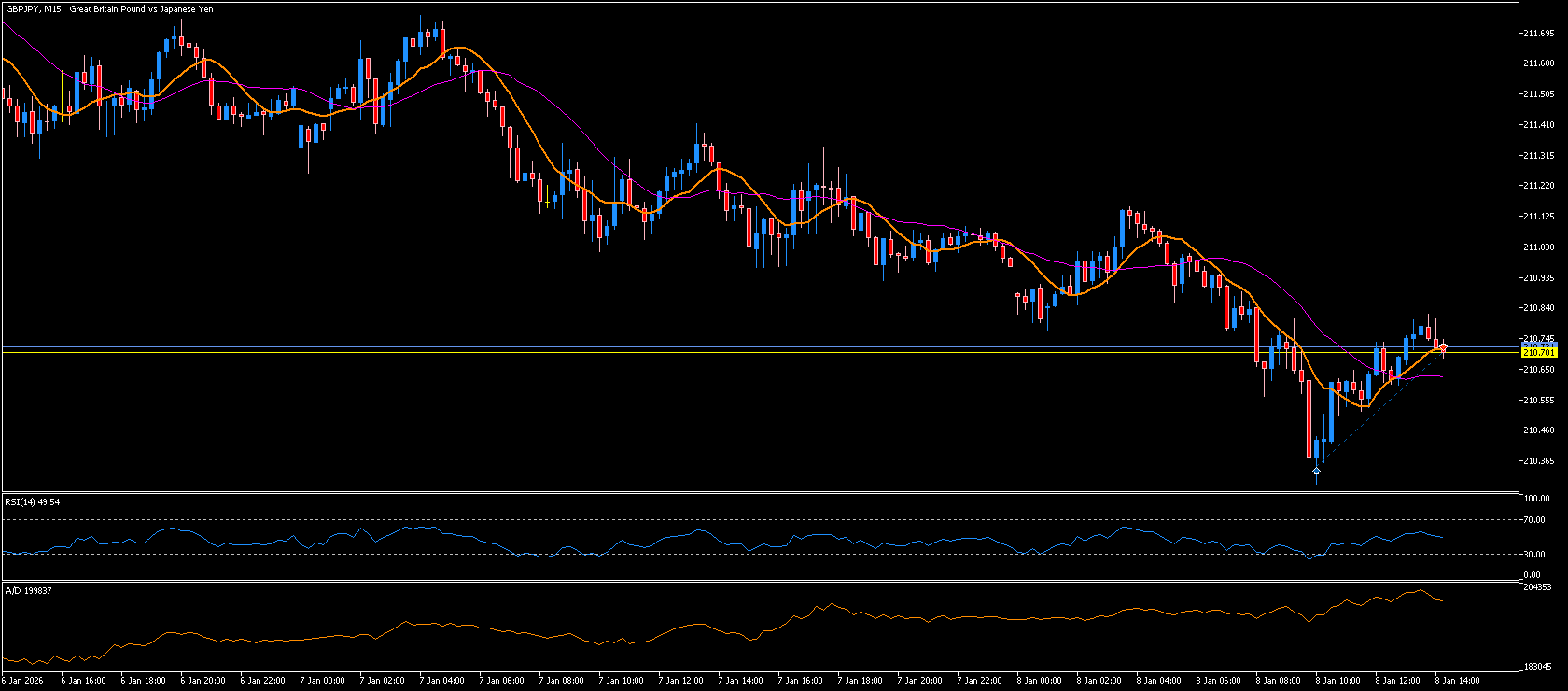The height and width of the screenshot is (691, 1568).
Task: Click the 211.030 price scale label
Action: pos(1538,247)
